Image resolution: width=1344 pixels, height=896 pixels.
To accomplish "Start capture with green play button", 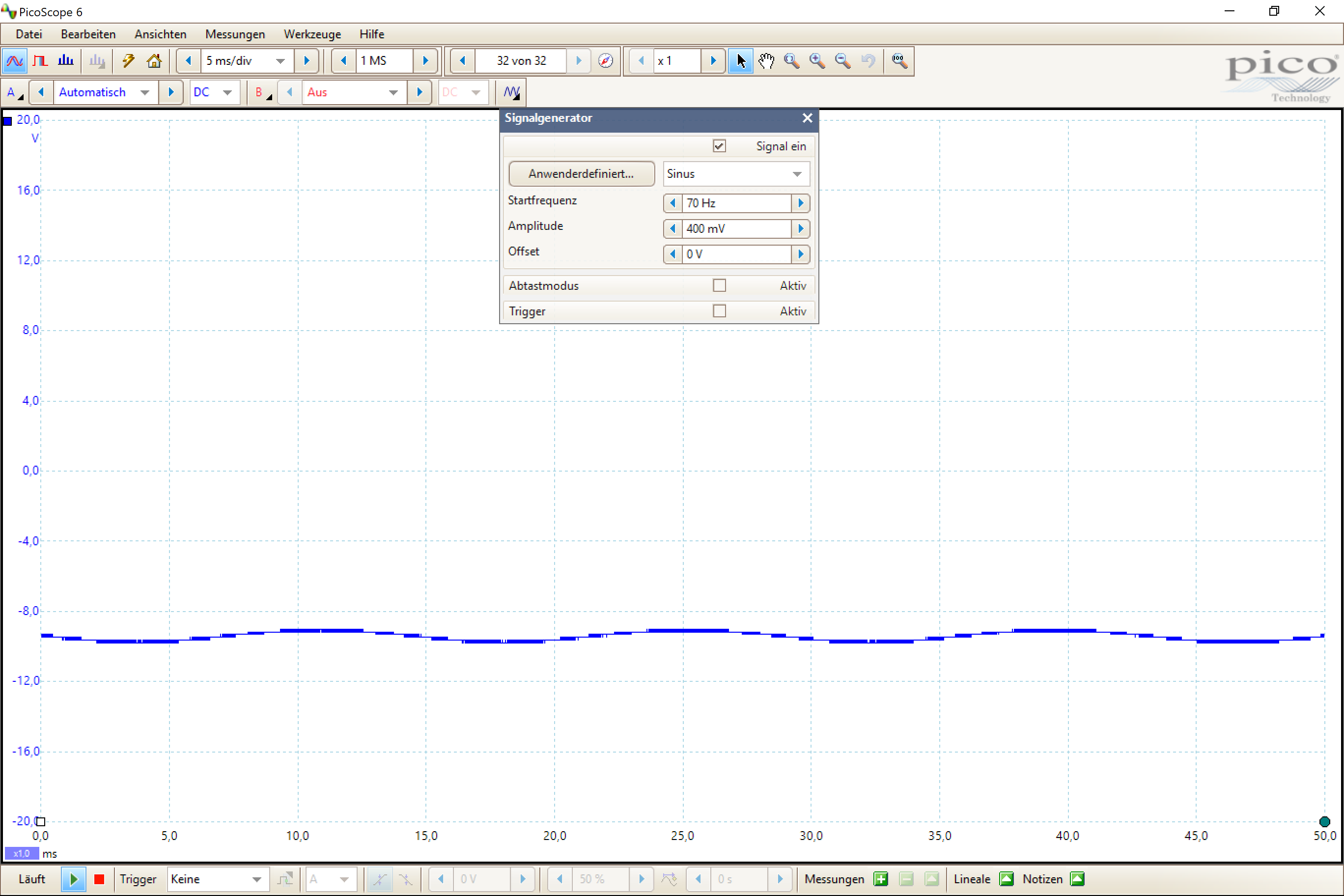I will pyautogui.click(x=74, y=879).
